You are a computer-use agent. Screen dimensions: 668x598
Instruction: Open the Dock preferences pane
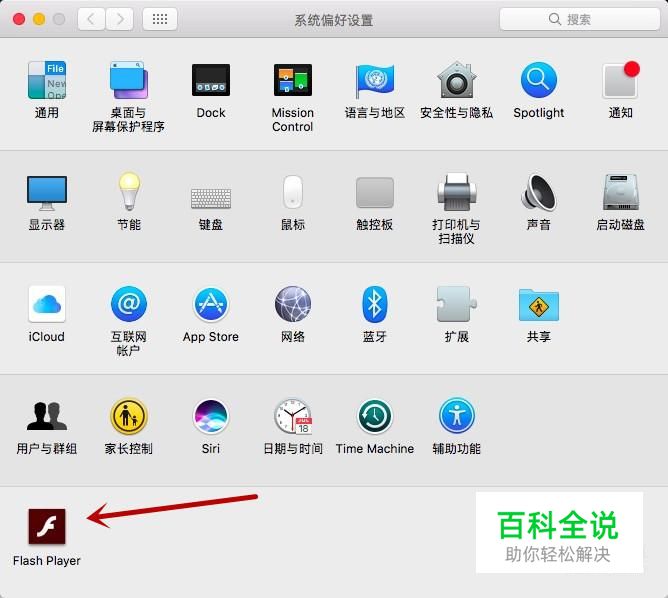[x=211, y=80]
